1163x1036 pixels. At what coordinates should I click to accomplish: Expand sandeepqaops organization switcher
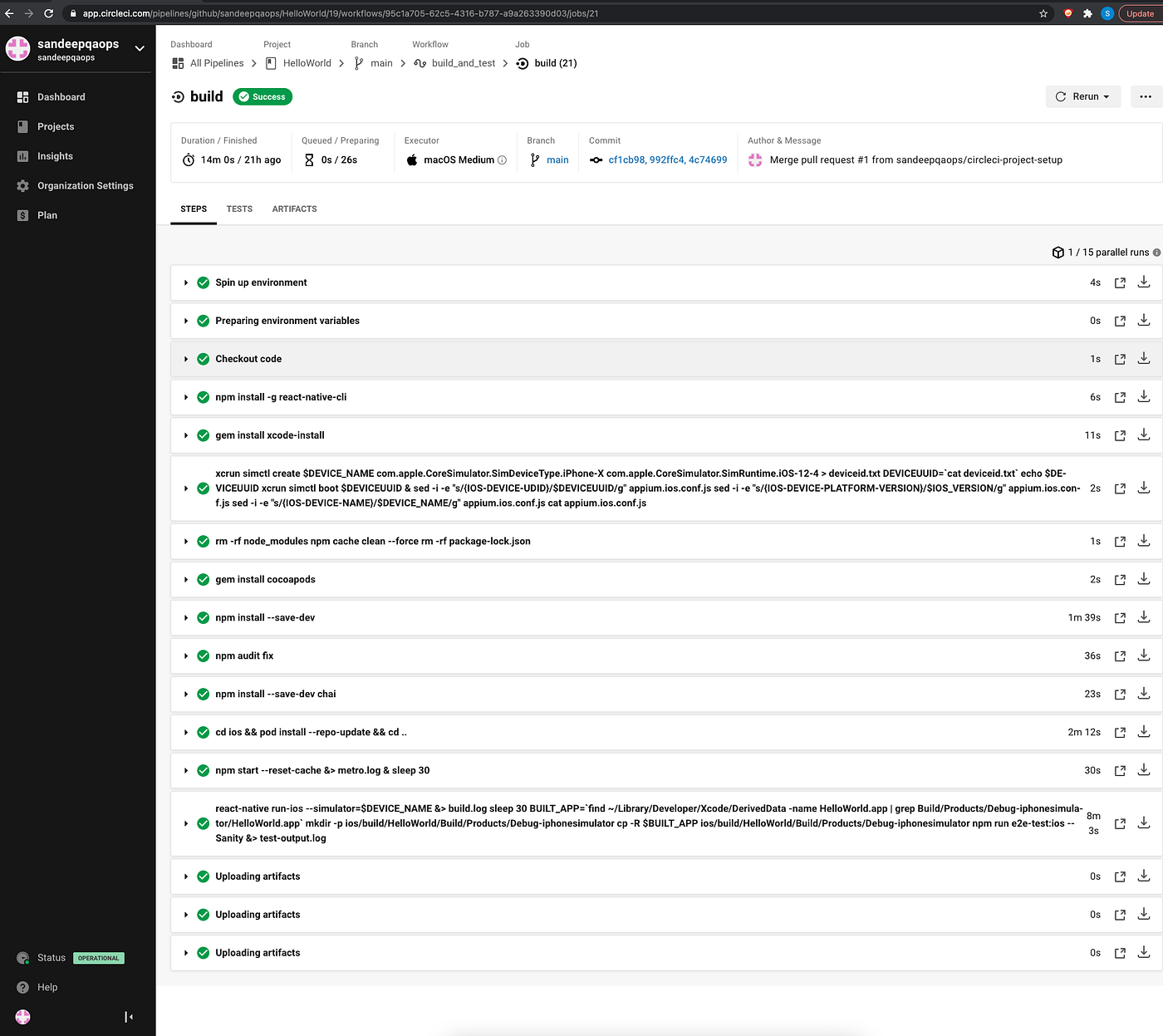pos(140,48)
